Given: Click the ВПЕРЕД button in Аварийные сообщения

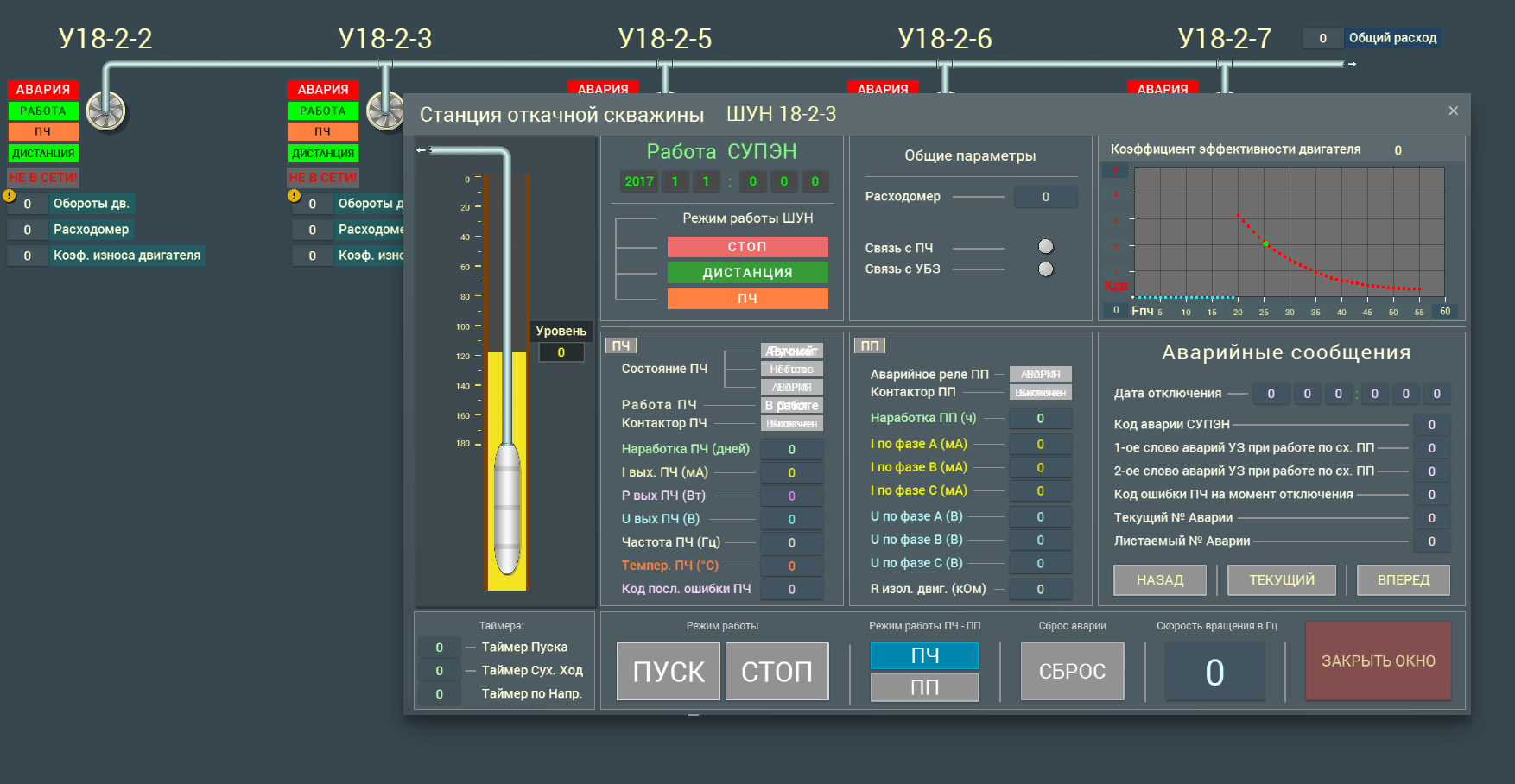Looking at the screenshot, I should pyautogui.click(x=1403, y=580).
